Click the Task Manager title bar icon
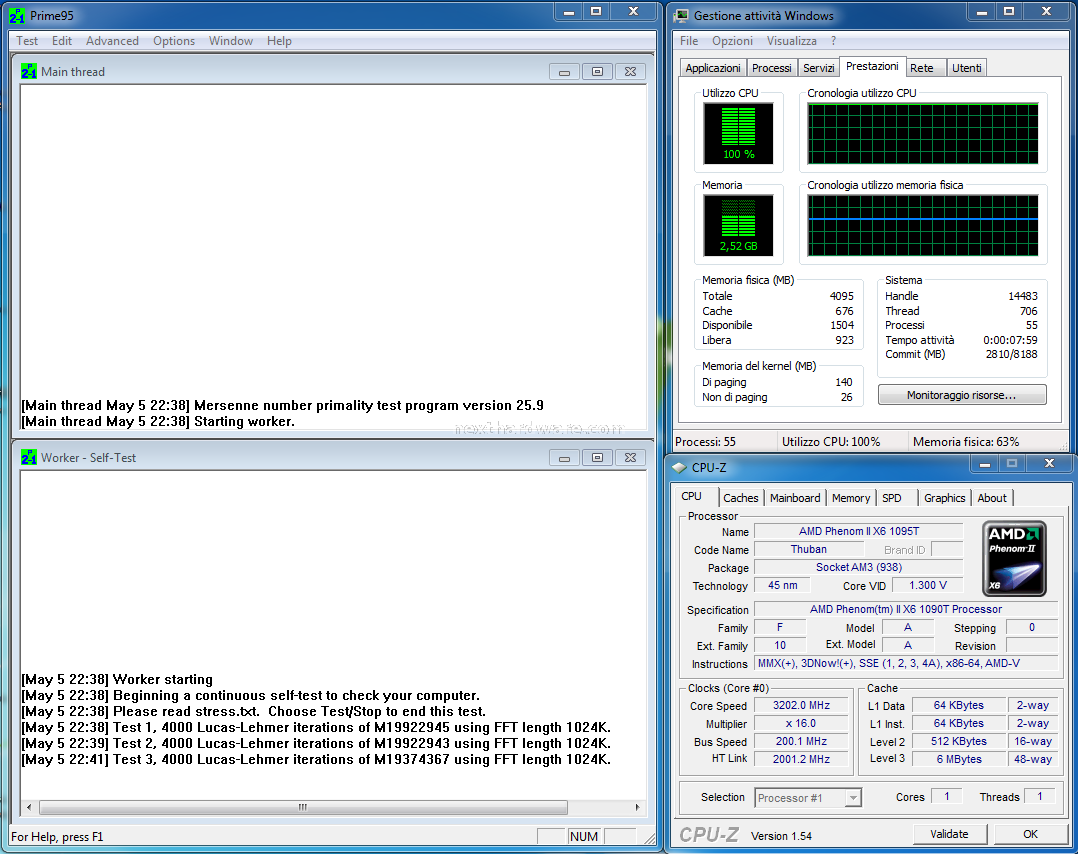1078x854 pixels. (x=681, y=15)
